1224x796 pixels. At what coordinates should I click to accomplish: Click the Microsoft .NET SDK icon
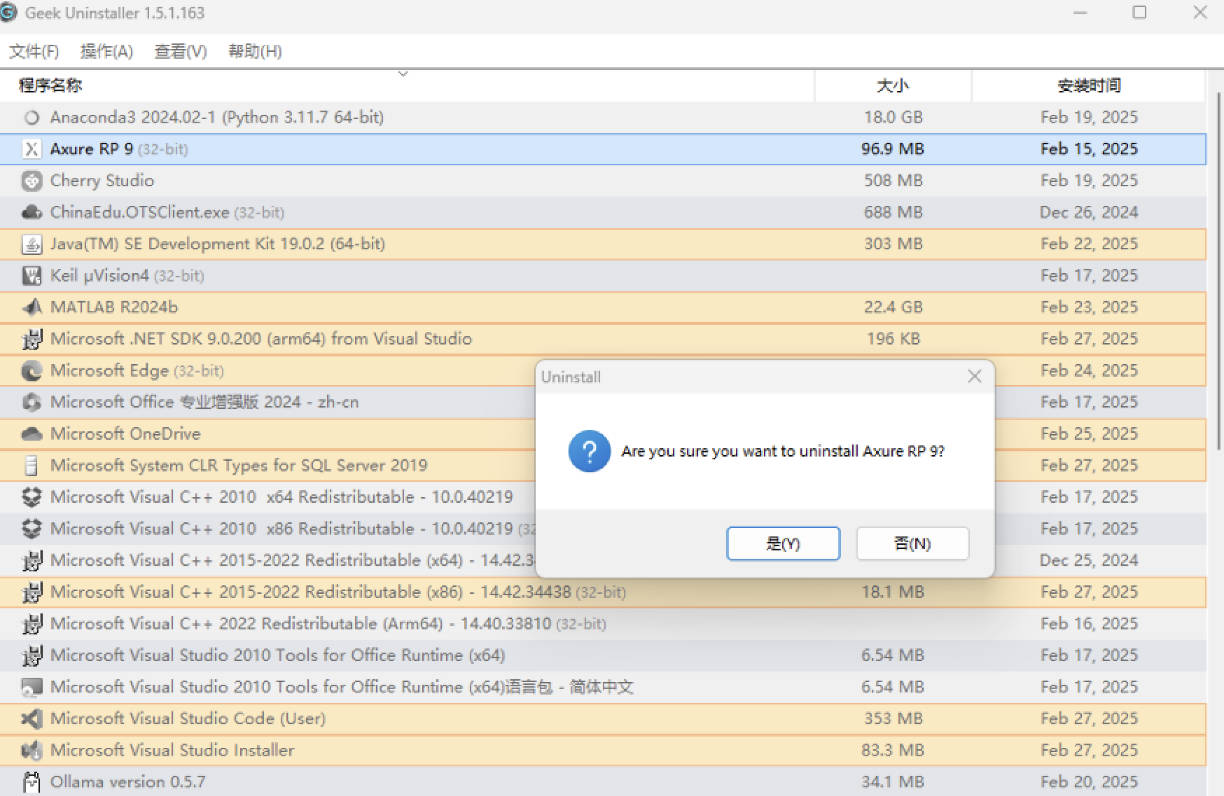click(32, 339)
